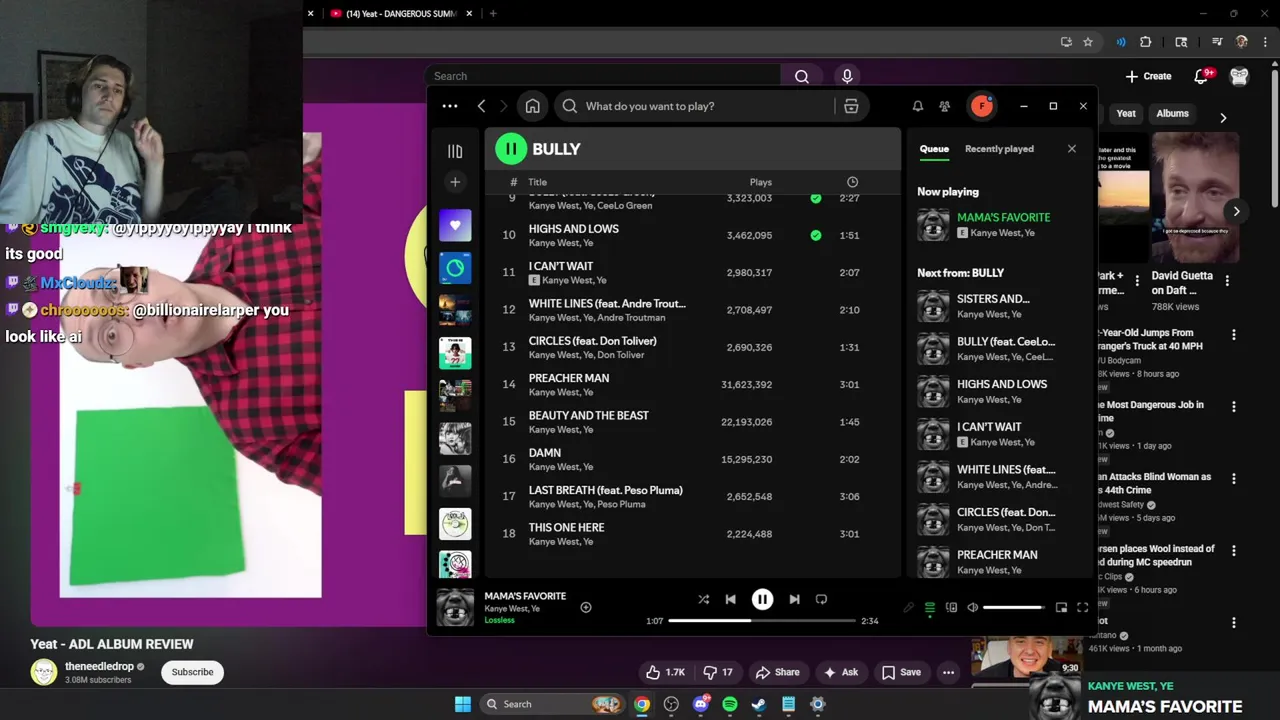The height and width of the screenshot is (720, 1280).
Task: Toggle saved checkmark on HIGHS AND LOWS
Action: pyautogui.click(x=815, y=235)
